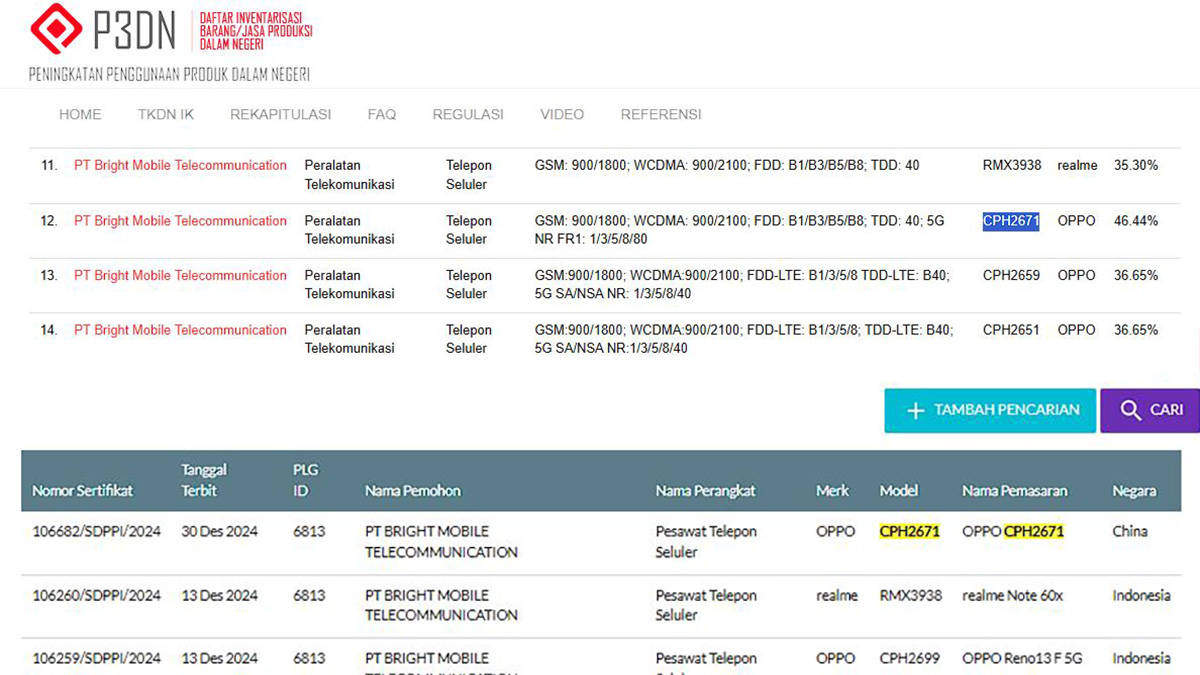This screenshot has height=675, width=1200.
Task: Click the 35.30% value in row 11
Action: [x=1136, y=165]
